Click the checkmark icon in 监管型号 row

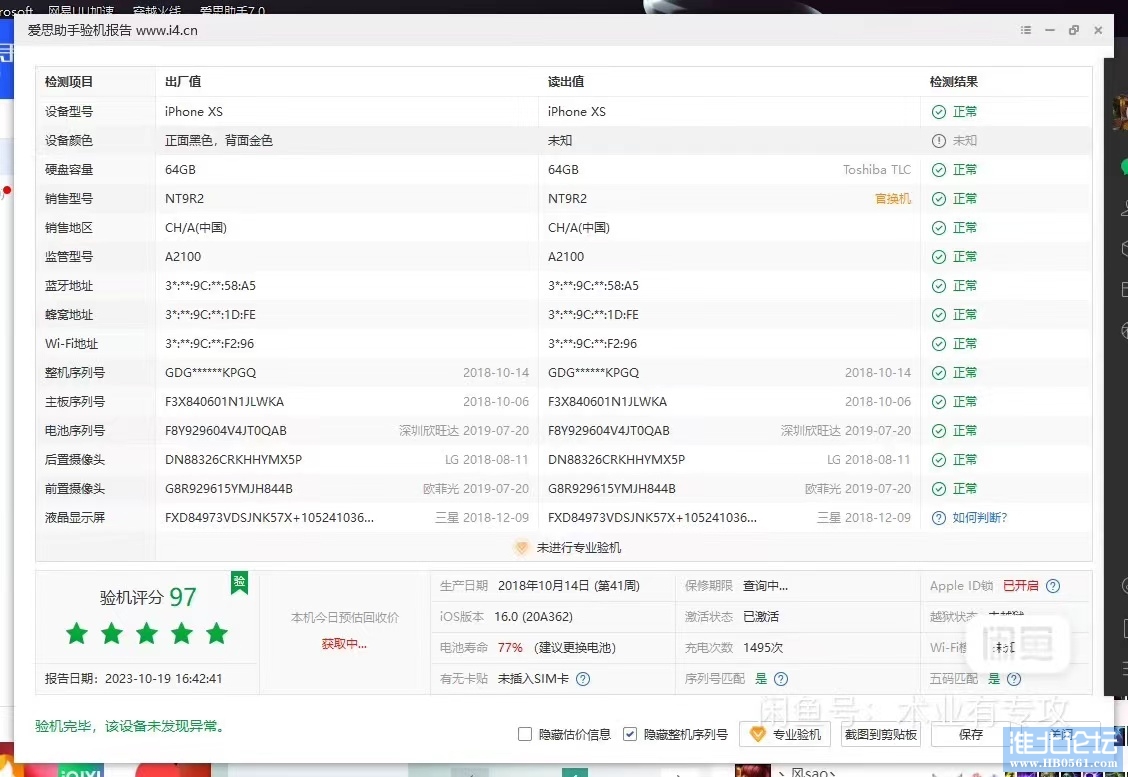[939, 257]
